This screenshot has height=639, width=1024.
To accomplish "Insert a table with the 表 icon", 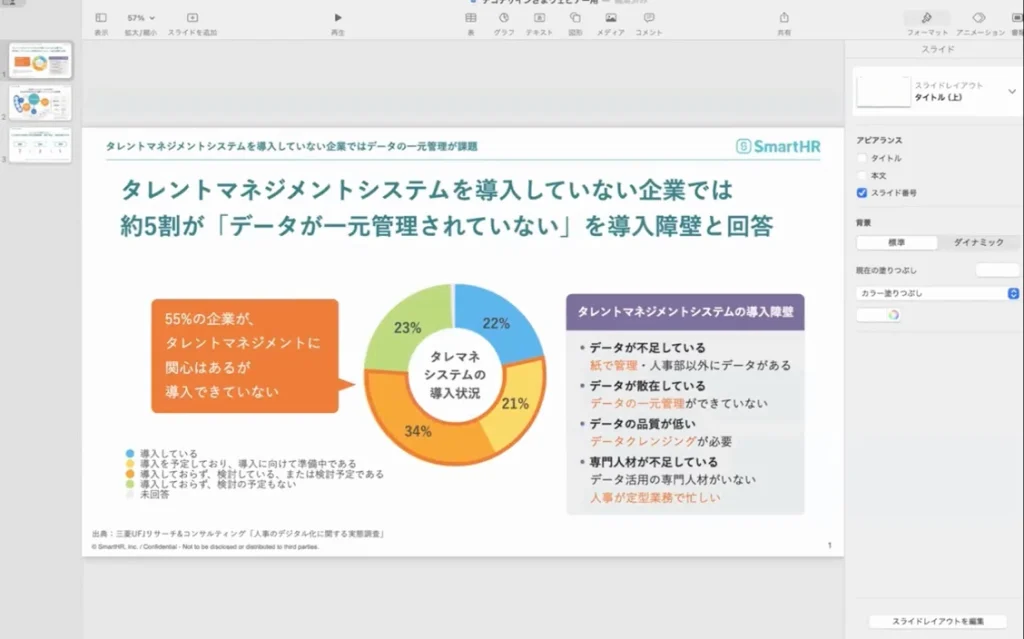I will (x=471, y=18).
